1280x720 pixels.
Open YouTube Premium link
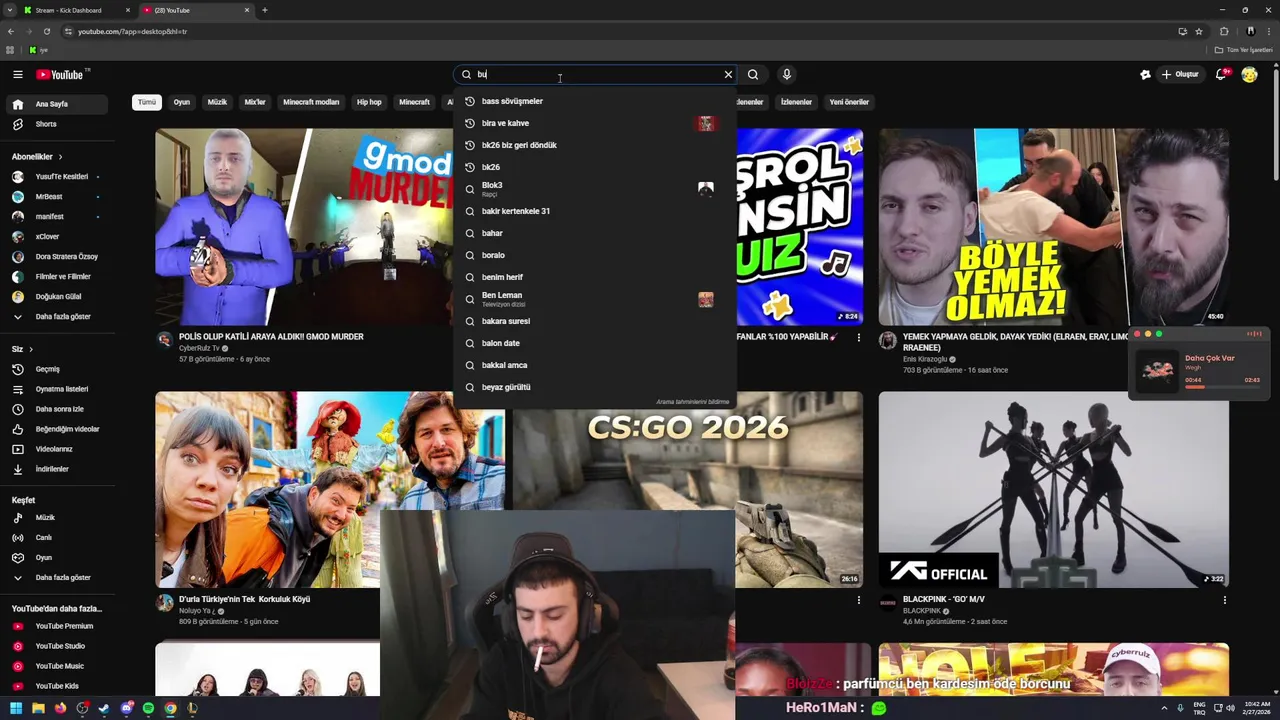tap(56, 626)
